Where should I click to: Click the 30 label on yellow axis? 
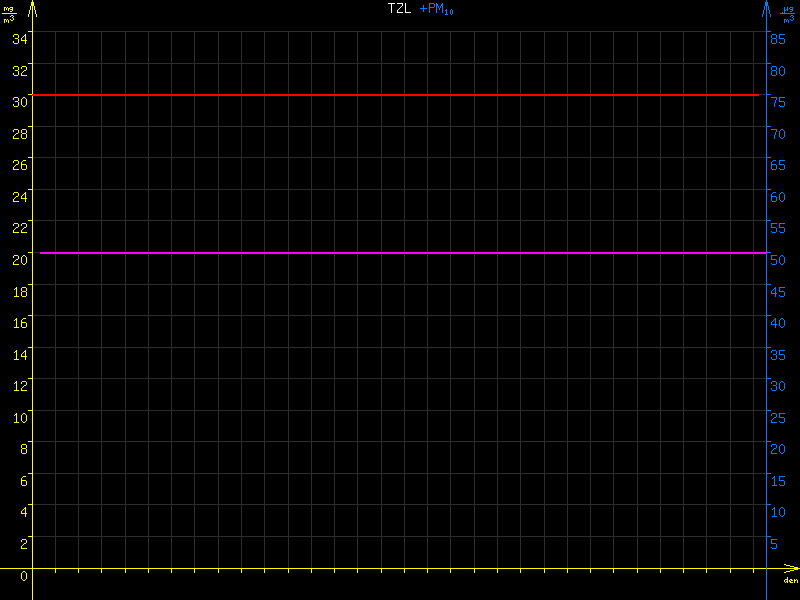19,101
